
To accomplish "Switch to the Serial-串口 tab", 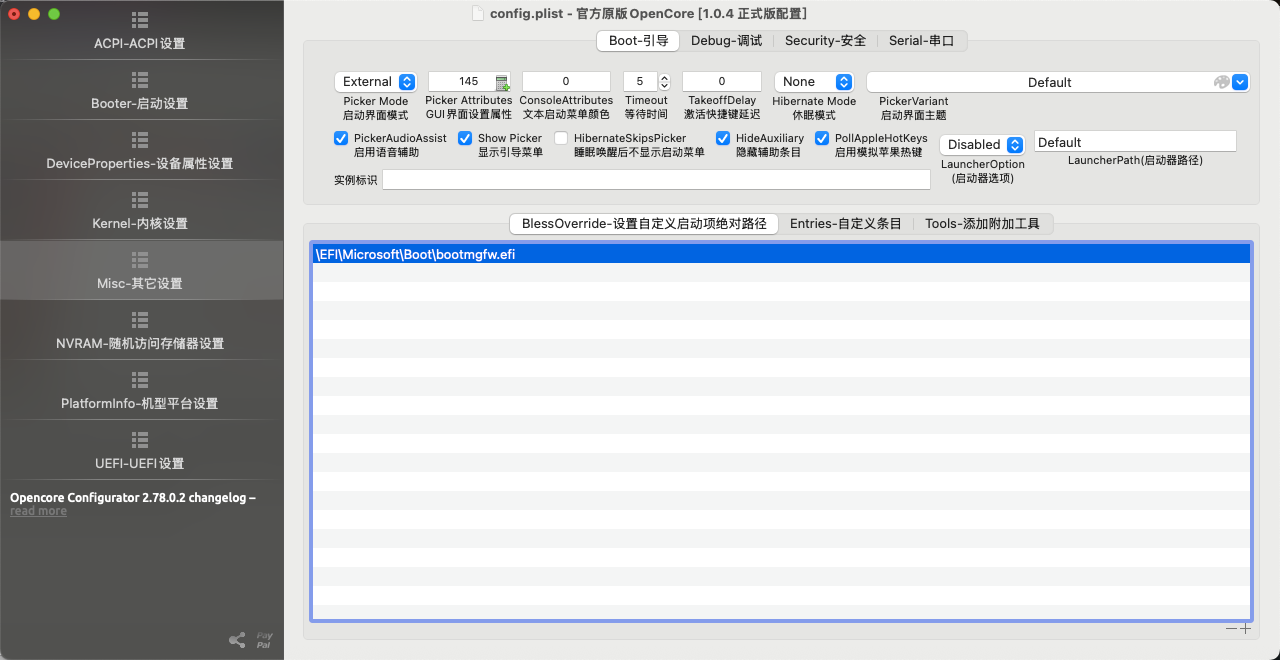I will (x=922, y=41).
